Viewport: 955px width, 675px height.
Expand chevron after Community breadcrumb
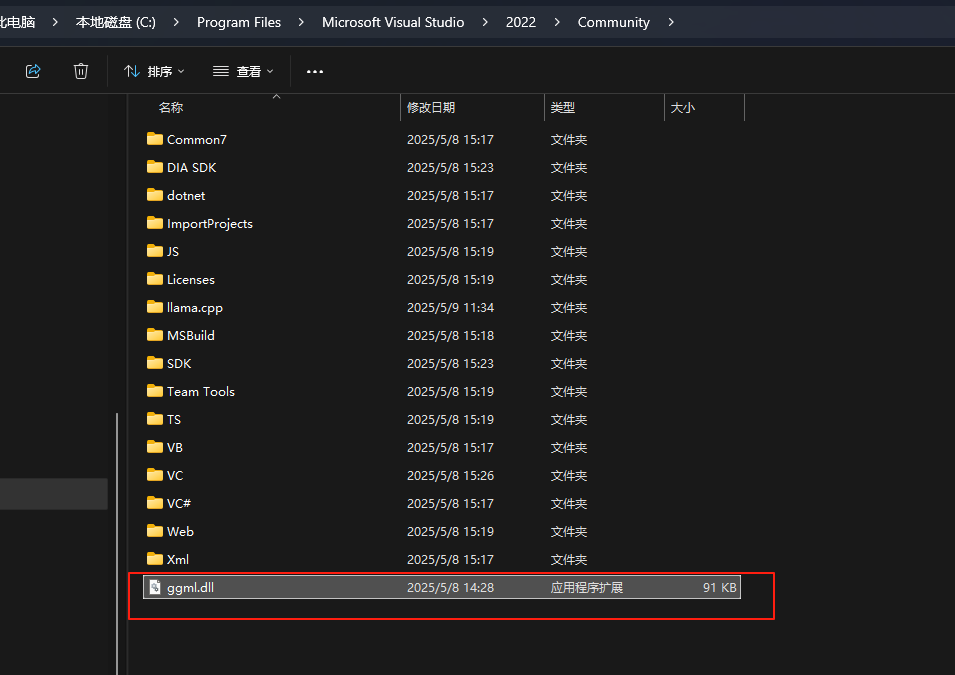[x=671, y=22]
